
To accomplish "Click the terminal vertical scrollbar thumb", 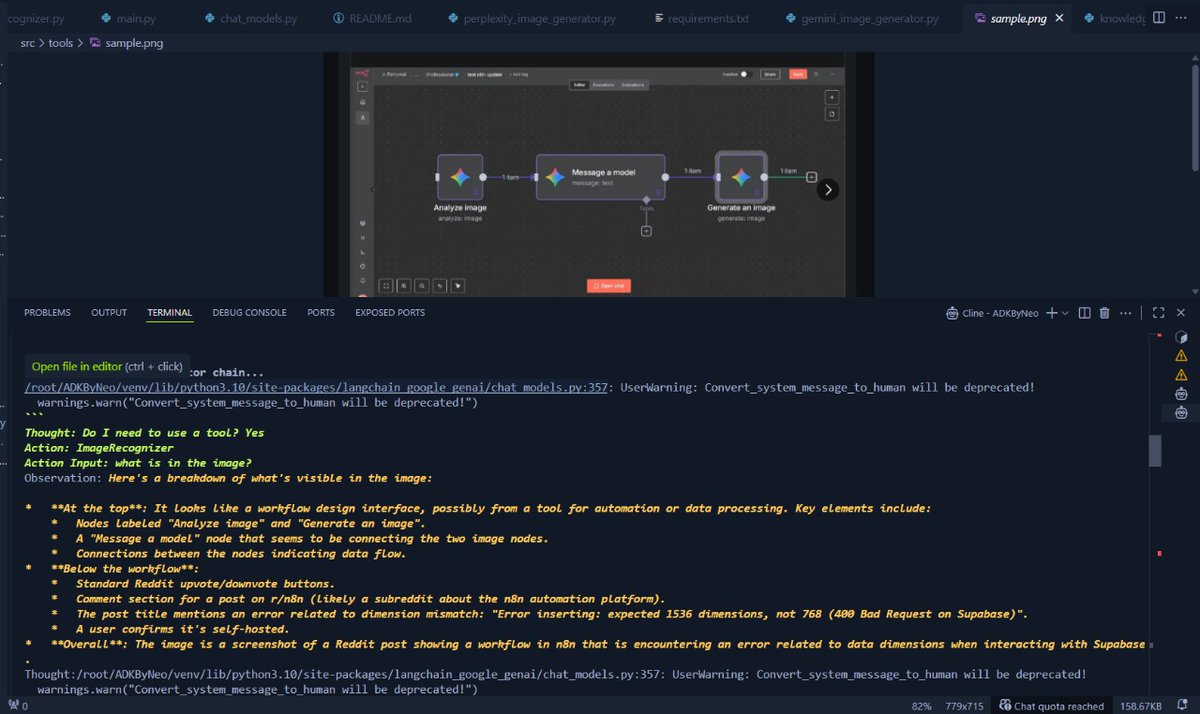I will [x=1155, y=451].
